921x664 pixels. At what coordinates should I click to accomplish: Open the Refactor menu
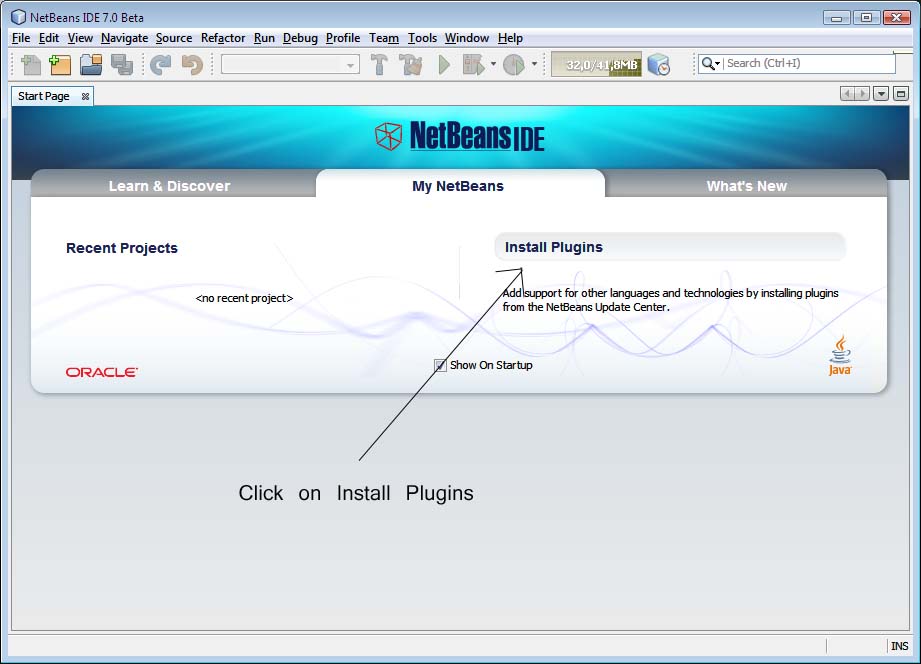tap(223, 38)
